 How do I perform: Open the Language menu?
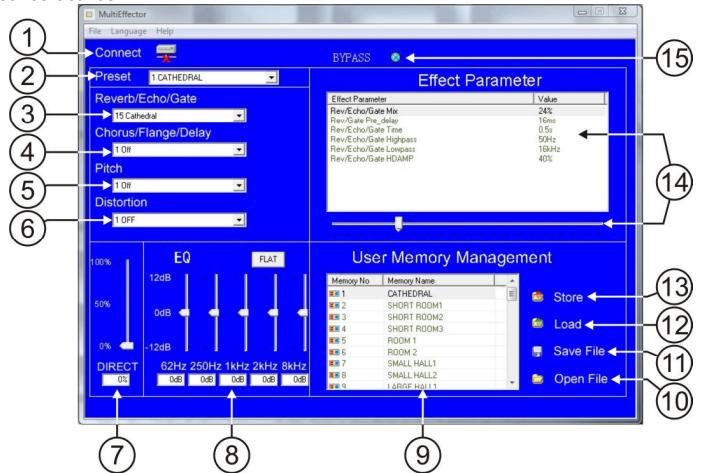pyautogui.click(x=129, y=31)
